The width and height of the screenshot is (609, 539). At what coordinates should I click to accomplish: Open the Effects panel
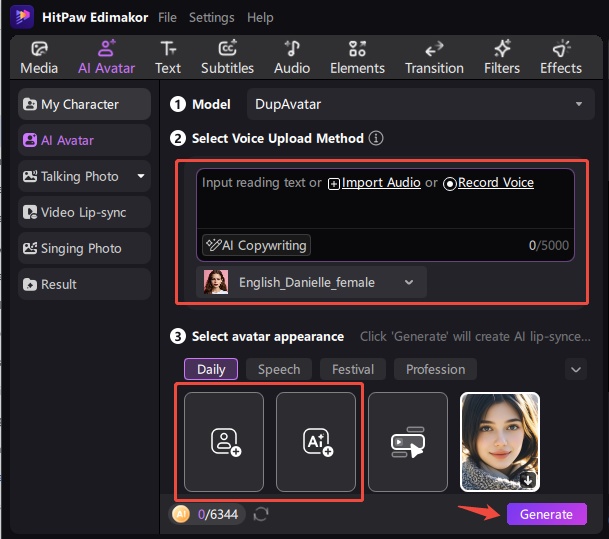[x=561, y=57]
